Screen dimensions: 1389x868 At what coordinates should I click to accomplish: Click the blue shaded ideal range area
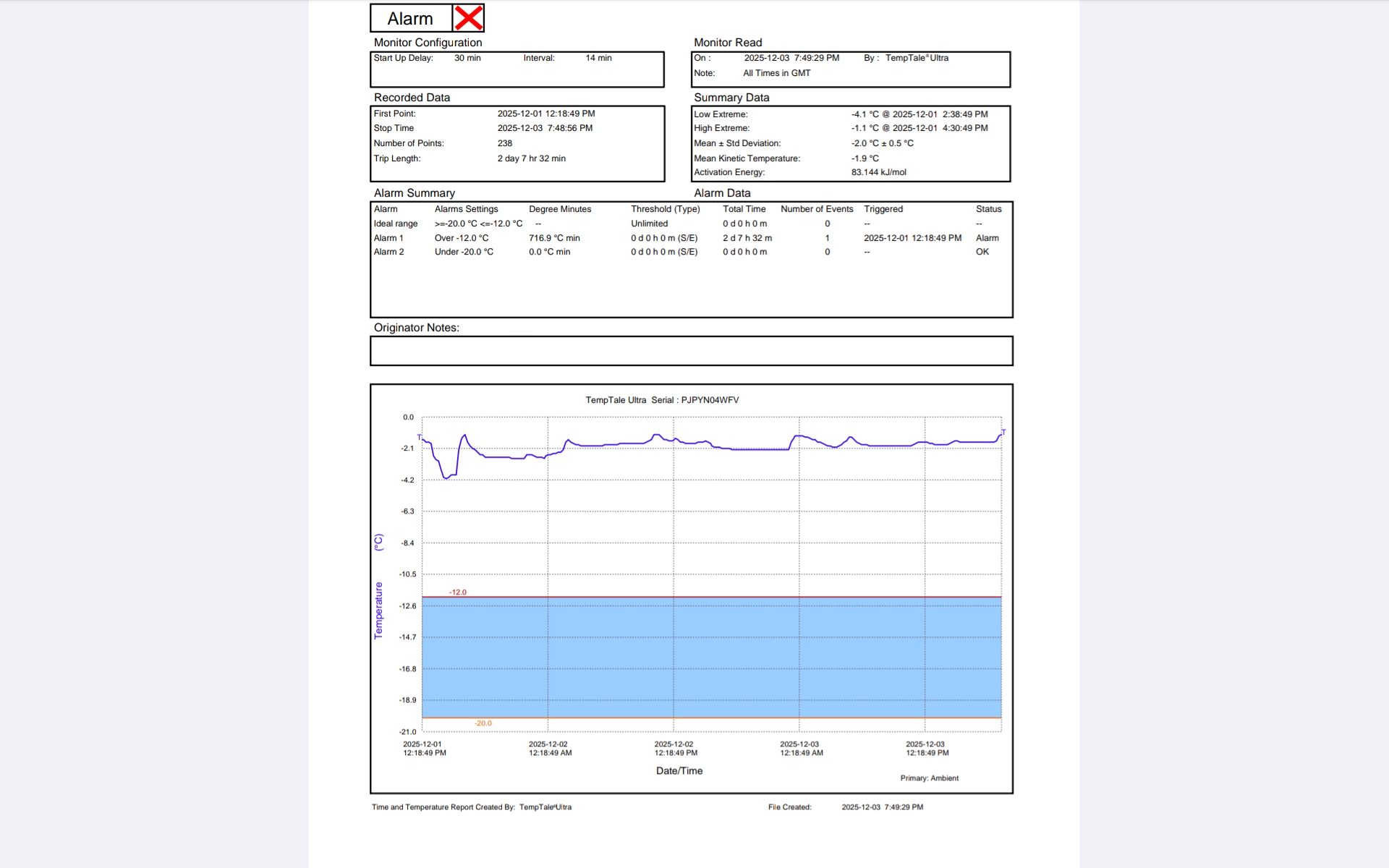pos(712,657)
